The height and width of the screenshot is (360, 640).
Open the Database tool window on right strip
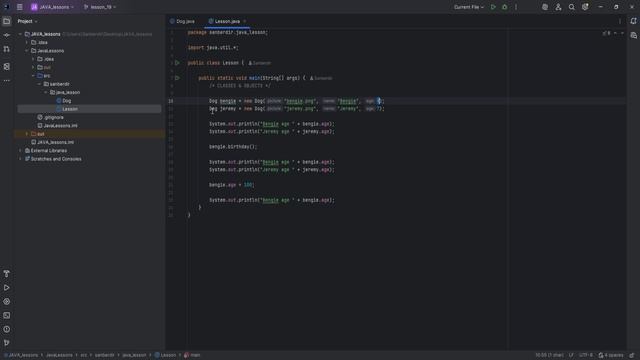(x=633, y=36)
